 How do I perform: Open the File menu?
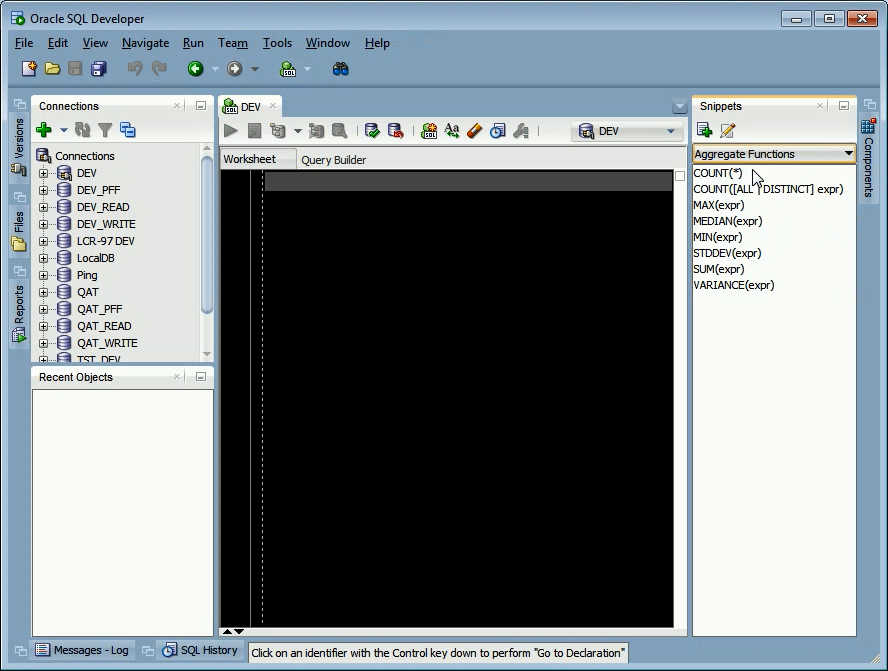tap(24, 43)
